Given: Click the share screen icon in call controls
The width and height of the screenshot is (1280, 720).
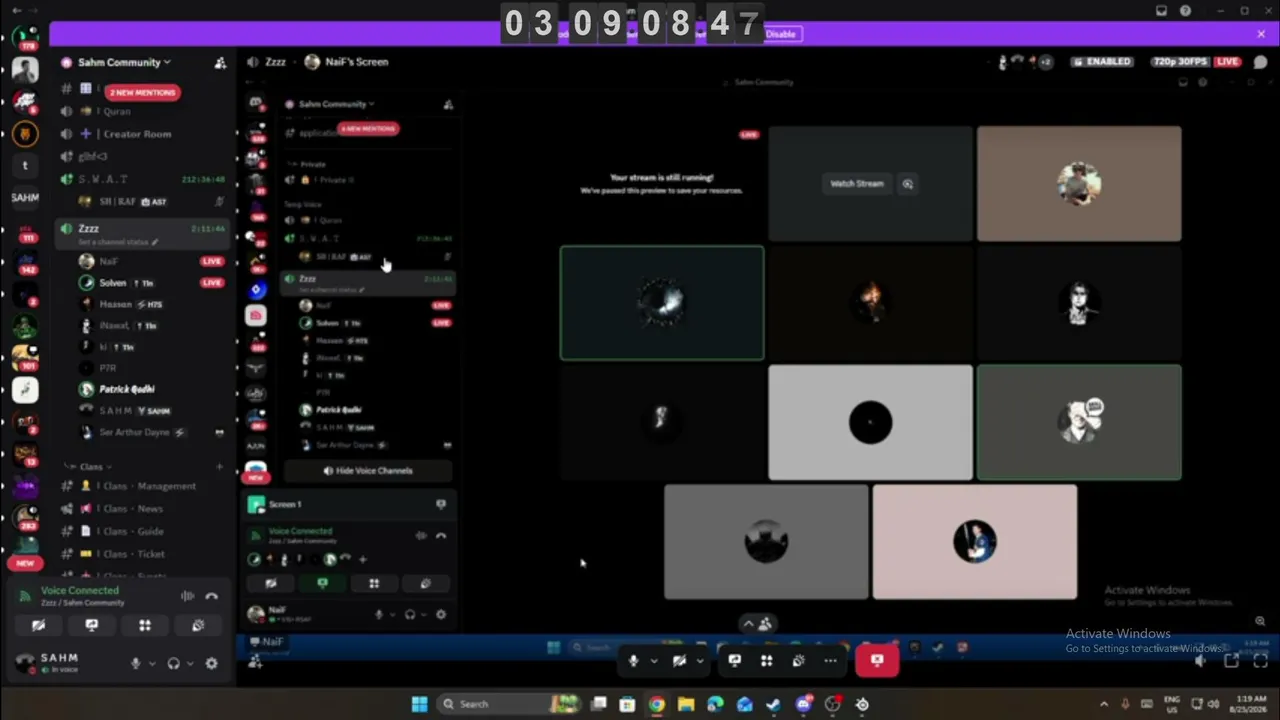Looking at the screenshot, I should (735, 660).
